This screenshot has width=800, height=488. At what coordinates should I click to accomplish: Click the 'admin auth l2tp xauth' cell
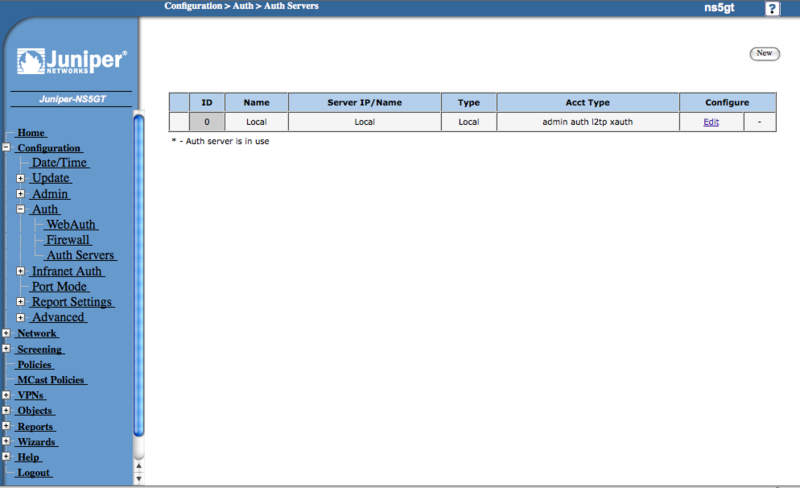pos(587,122)
